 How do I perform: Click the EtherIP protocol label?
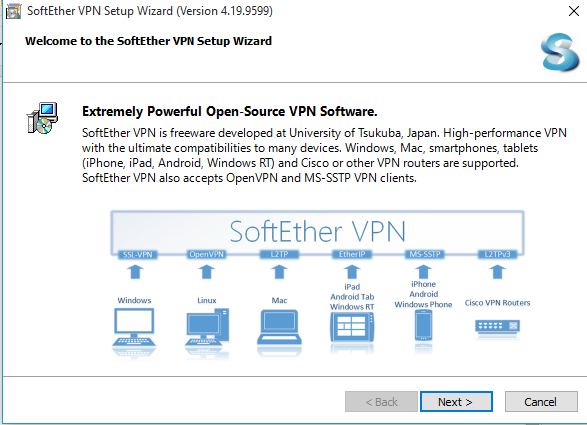click(x=352, y=254)
